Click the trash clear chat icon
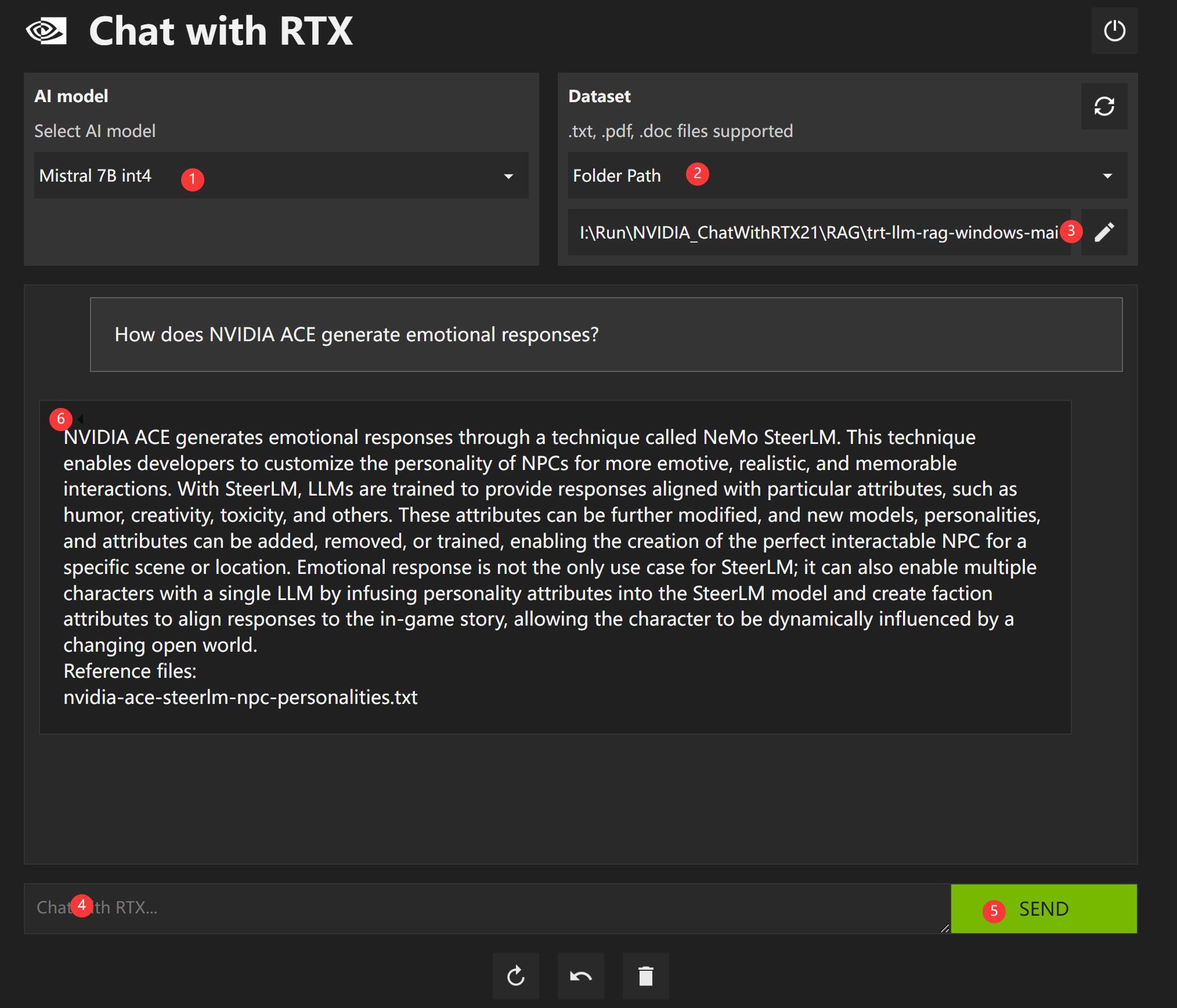Image resolution: width=1177 pixels, height=1008 pixels. pyautogui.click(x=646, y=976)
